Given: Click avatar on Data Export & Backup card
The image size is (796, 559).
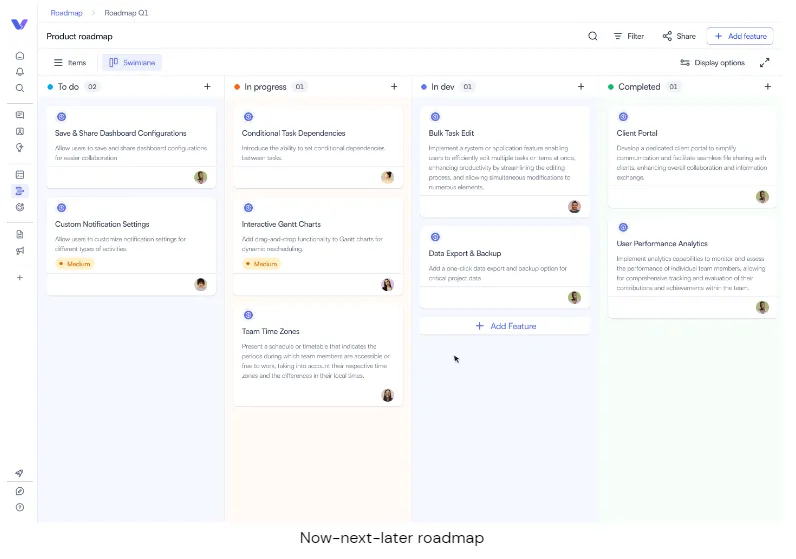Looking at the screenshot, I should 574,298.
